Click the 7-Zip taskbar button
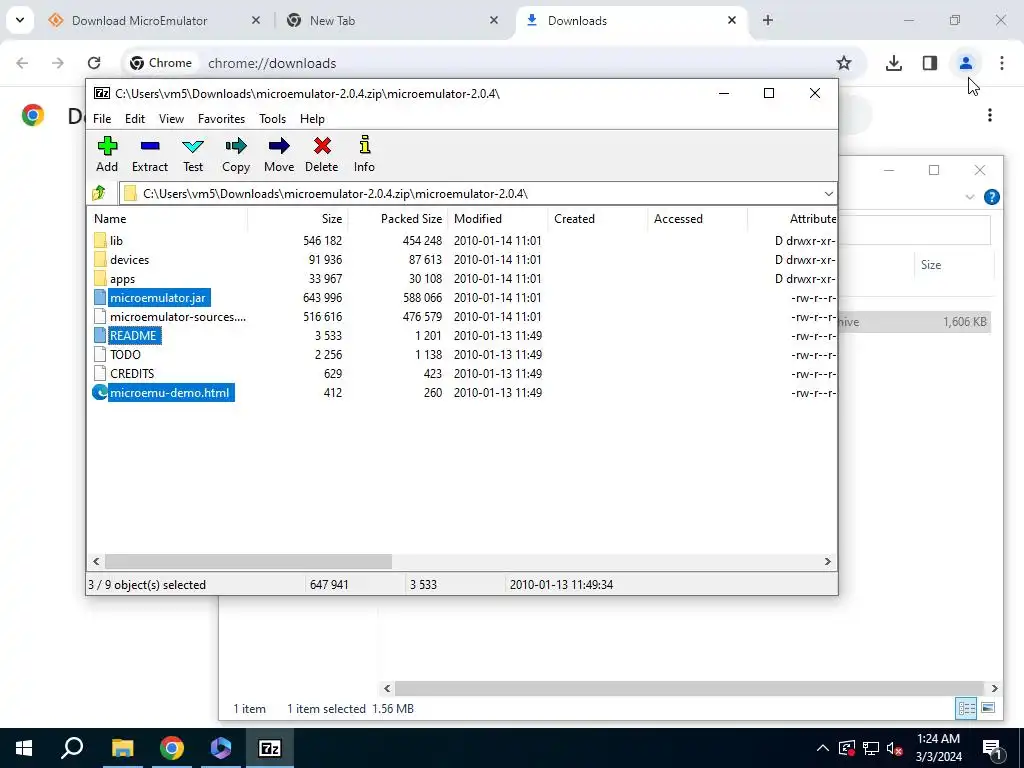 (x=270, y=748)
